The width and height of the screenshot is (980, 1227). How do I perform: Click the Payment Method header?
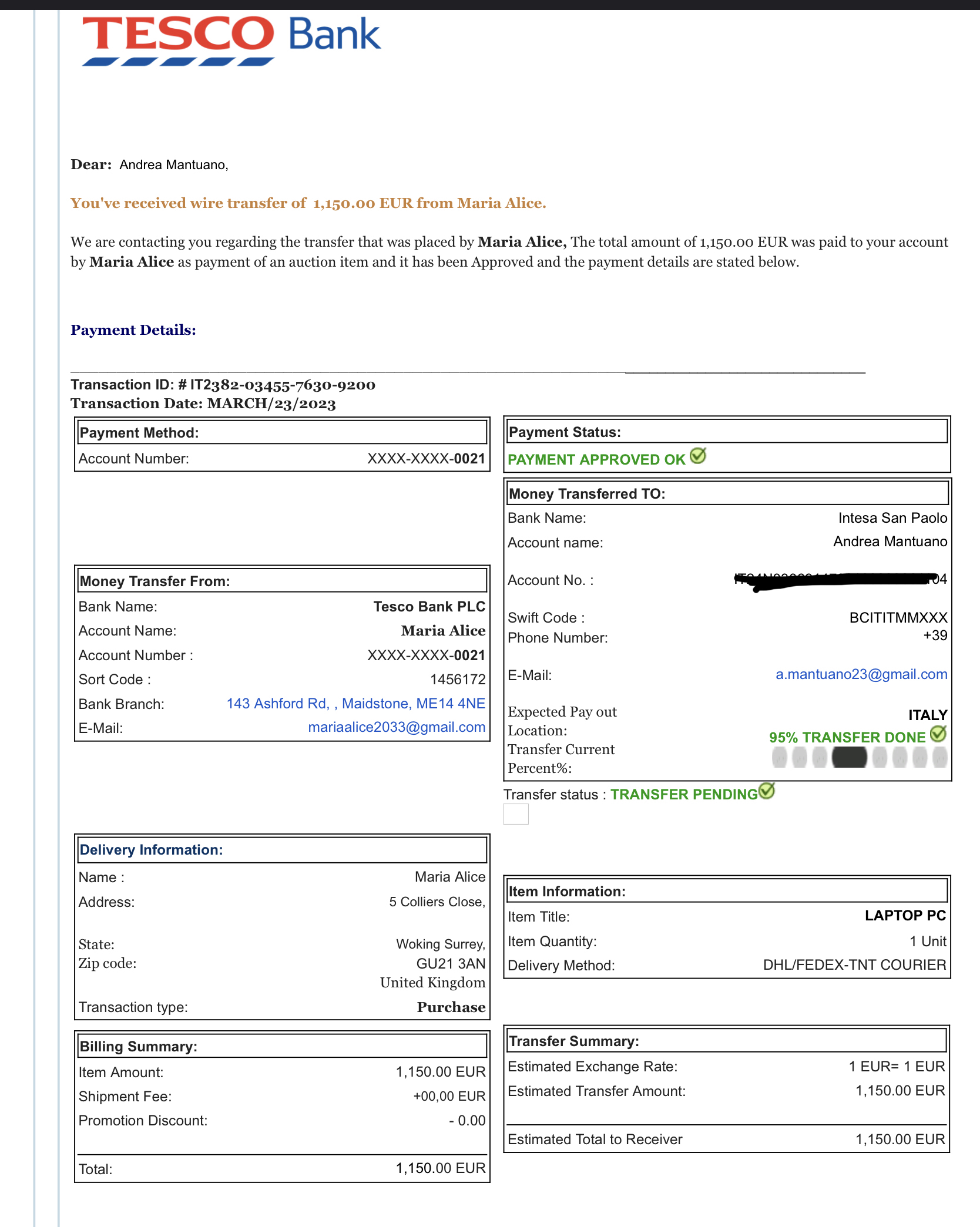[282, 432]
